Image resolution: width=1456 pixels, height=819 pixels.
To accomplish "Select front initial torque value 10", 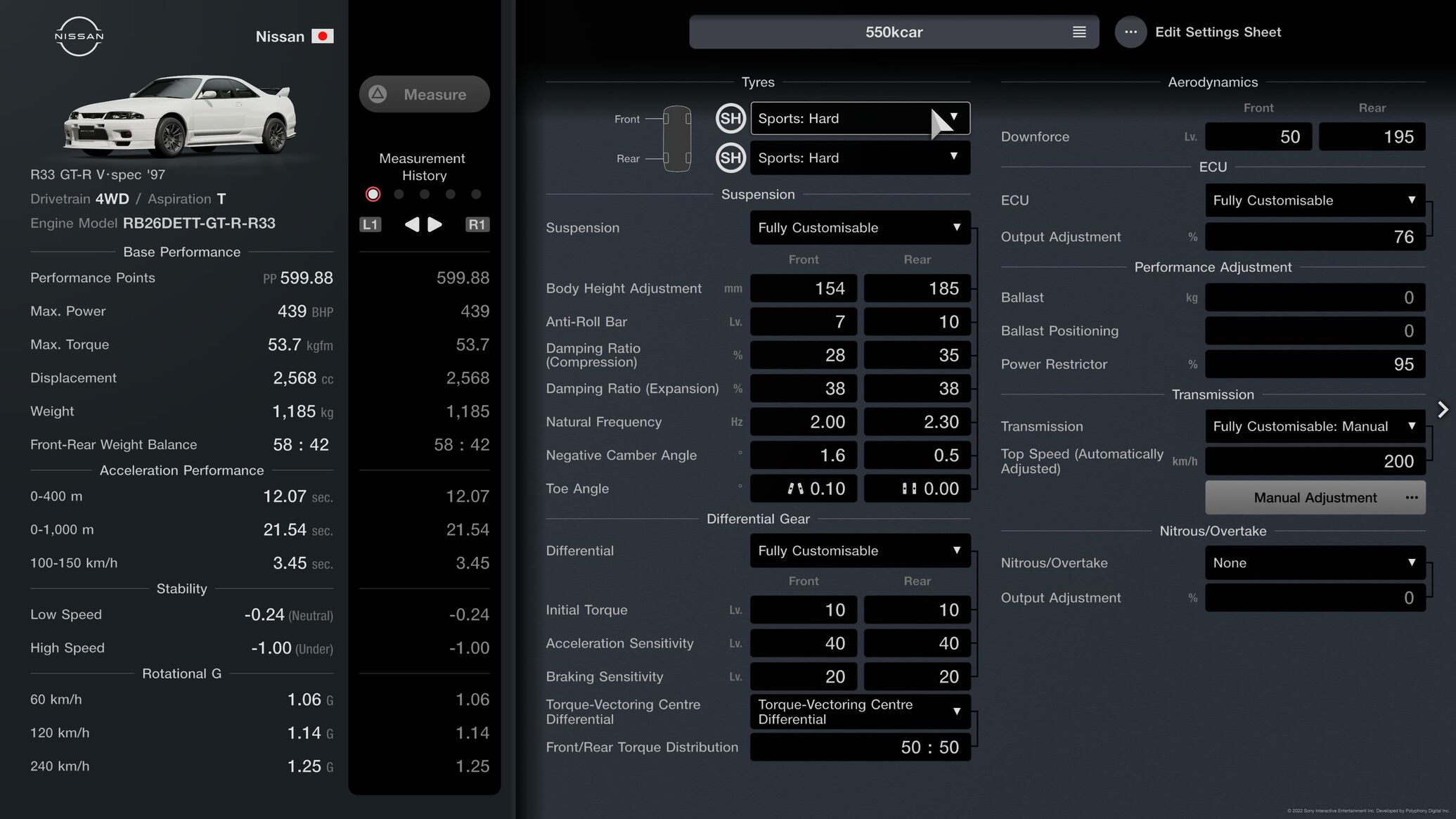I will pos(804,610).
